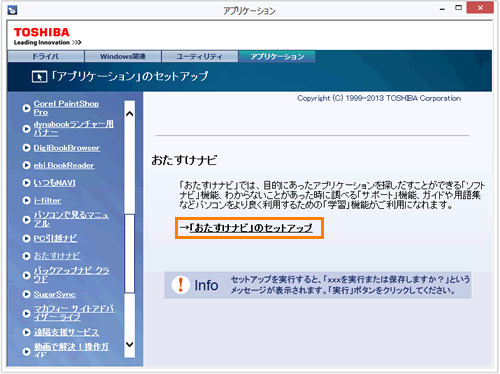This screenshot has height=374, width=500.
Task: Choose i-filter in the sidebar
Action: pyautogui.click(x=47, y=200)
